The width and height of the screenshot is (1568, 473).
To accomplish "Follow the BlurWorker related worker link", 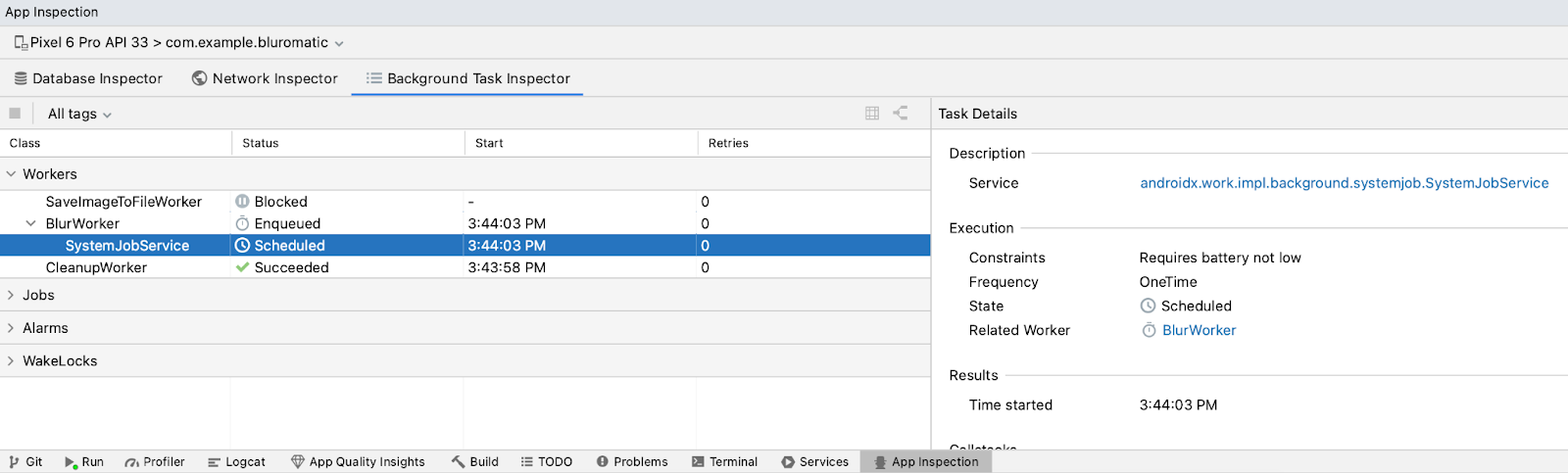I will (x=1199, y=331).
